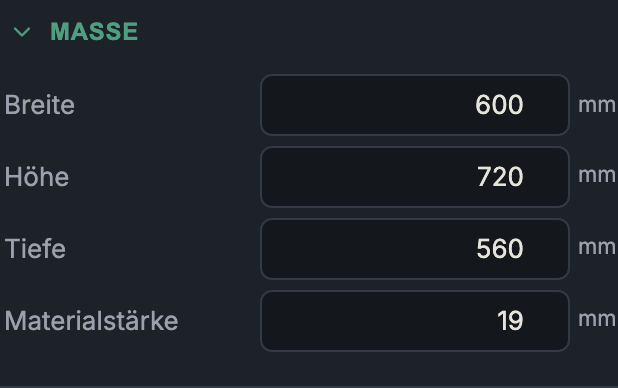Click empty header space beside MASSE title
This screenshot has width=618, height=388.
[374, 32]
